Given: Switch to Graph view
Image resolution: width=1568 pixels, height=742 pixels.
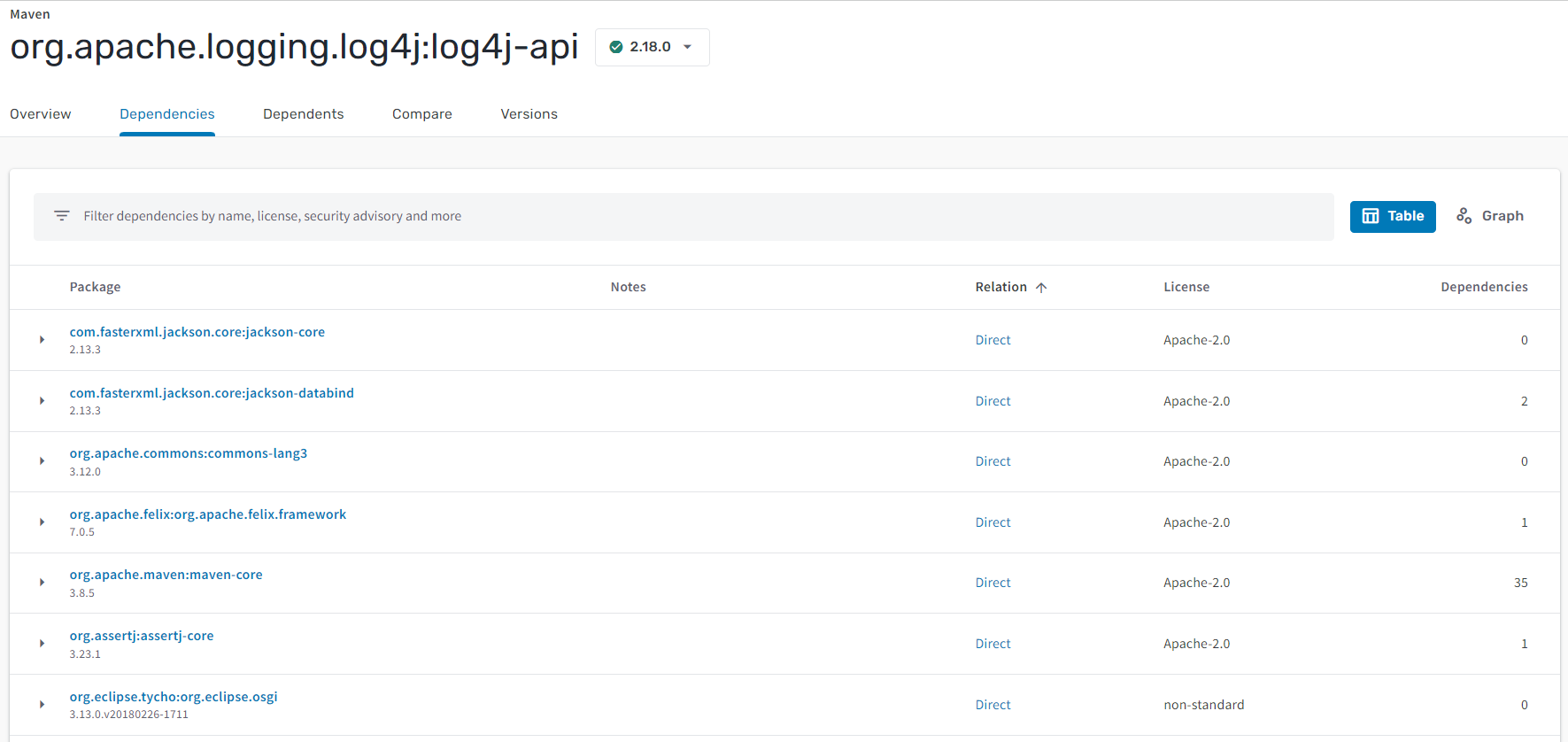Looking at the screenshot, I should click(x=1490, y=216).
